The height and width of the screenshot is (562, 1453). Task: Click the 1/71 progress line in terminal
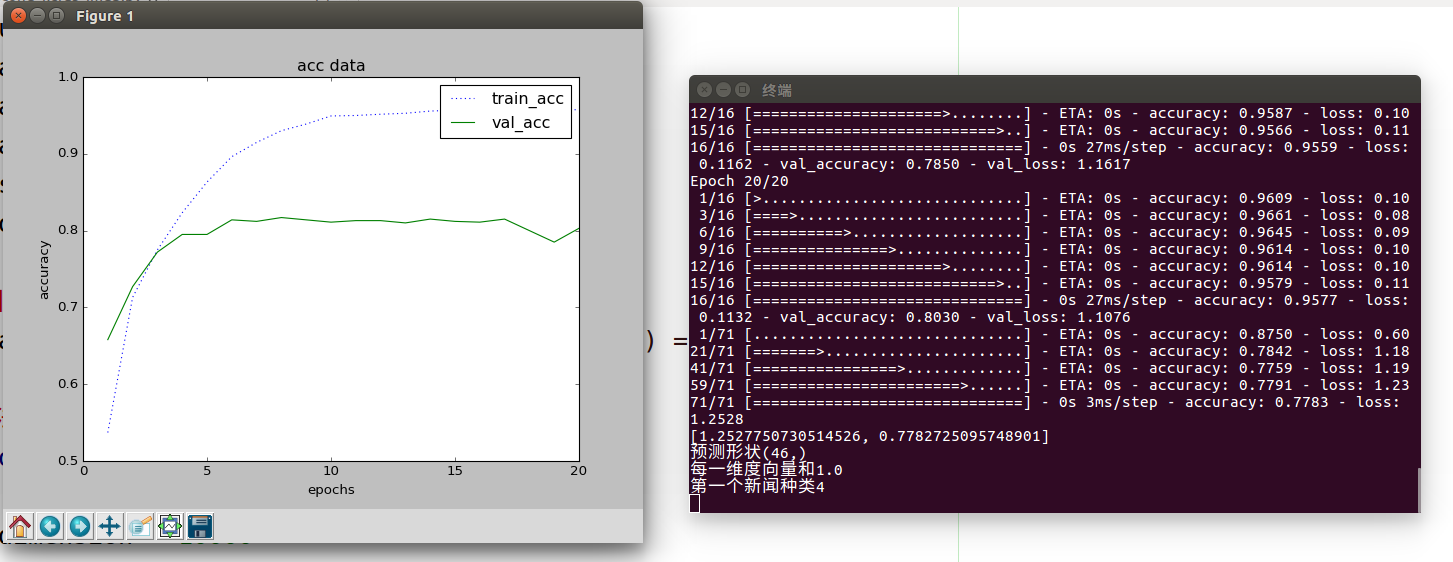[1050, 334]
